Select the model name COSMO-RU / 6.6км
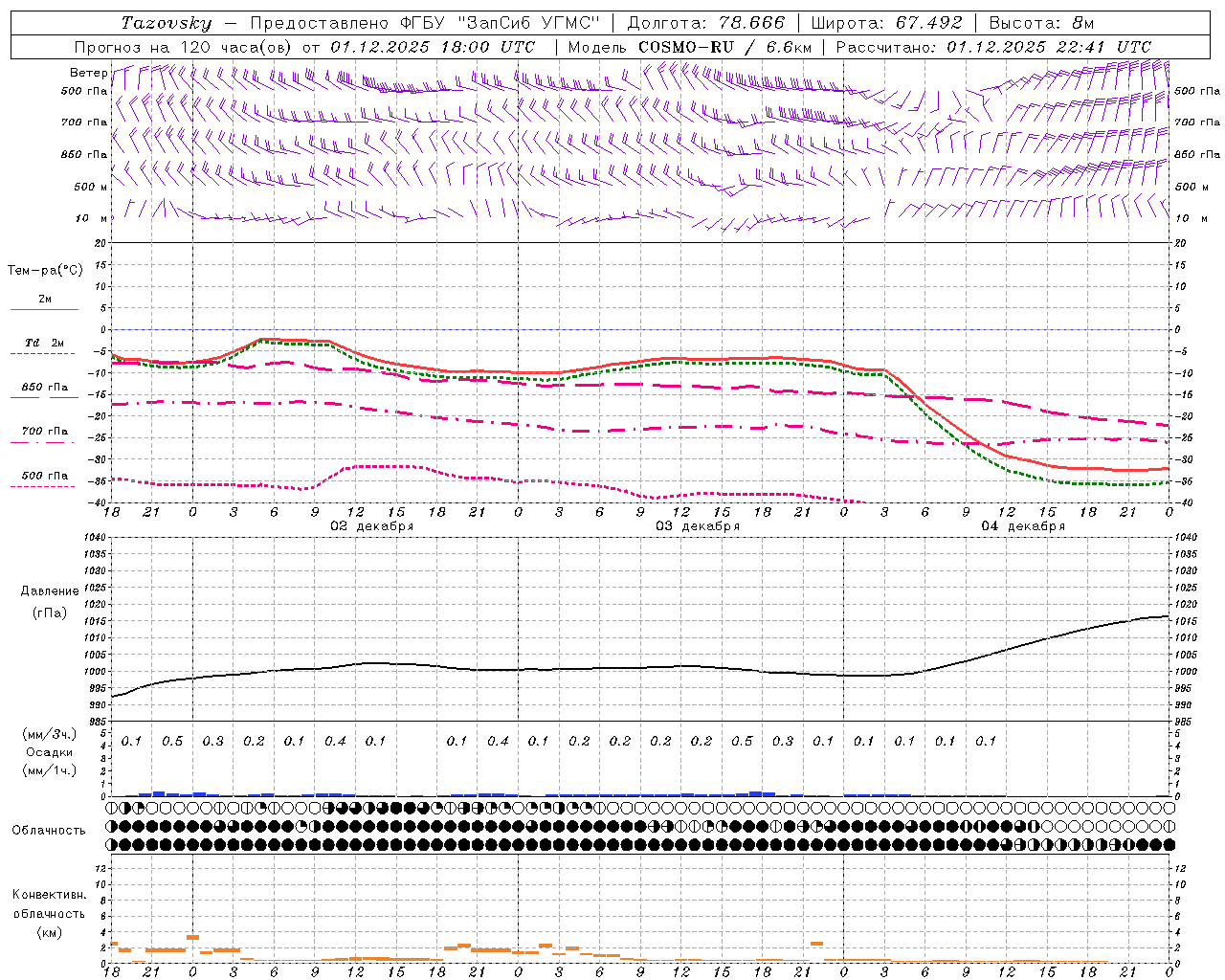Image resolution: width=1225 pixels, height=980 pixels. coord(724,47)
